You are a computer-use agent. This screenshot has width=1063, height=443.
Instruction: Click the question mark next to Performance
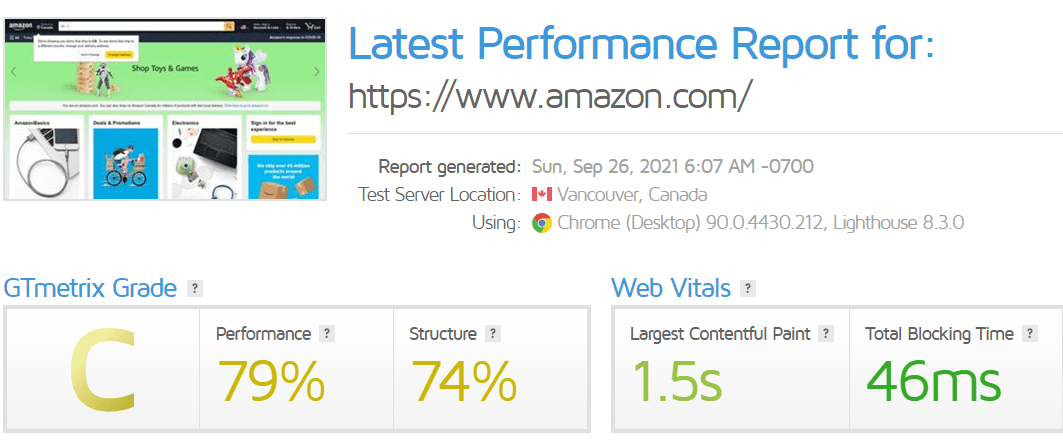pos(327,334)
